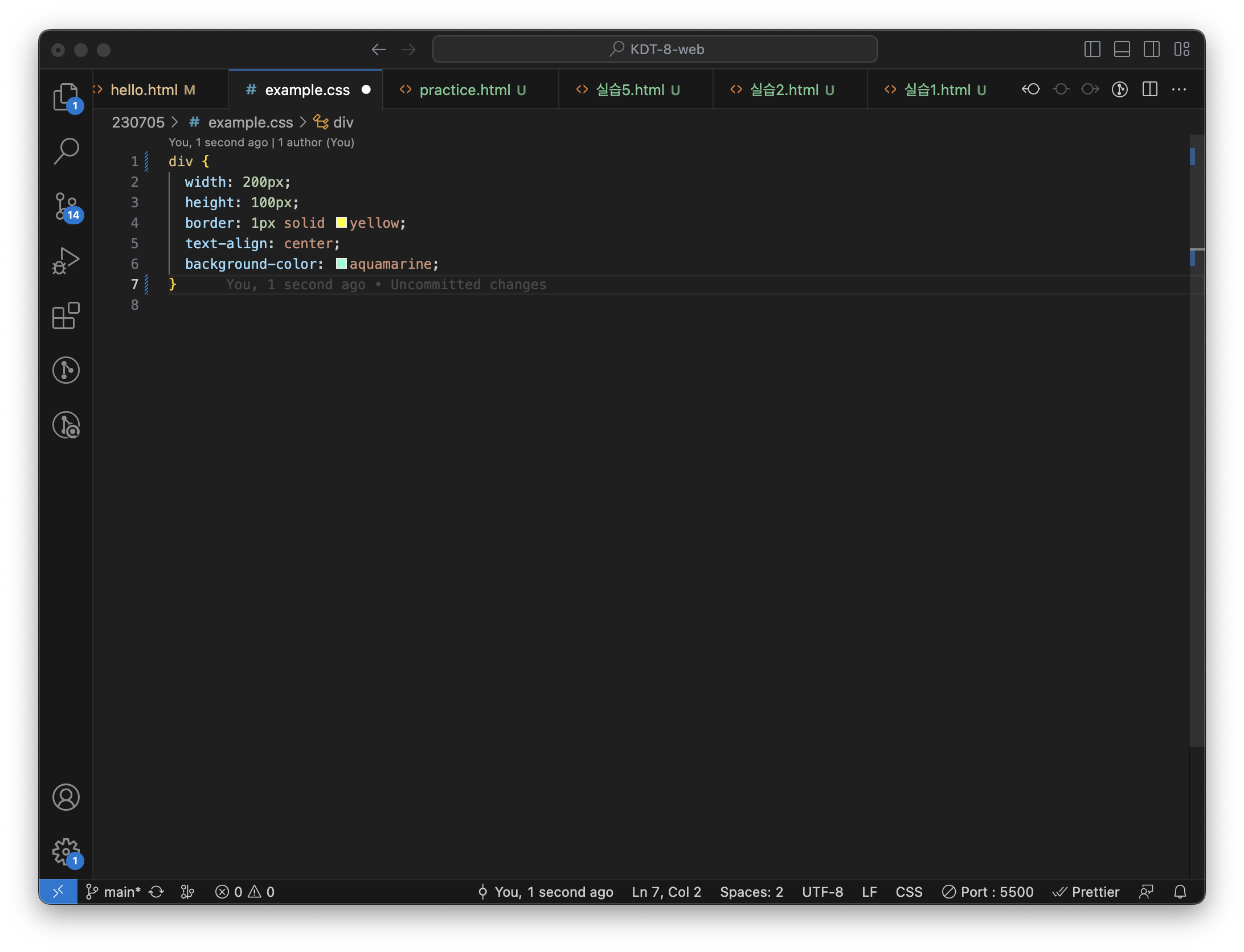Viewport: 1244px width, 952px height.
Task: Change the UTF-8 encoding
Action: tap(822, 892)
